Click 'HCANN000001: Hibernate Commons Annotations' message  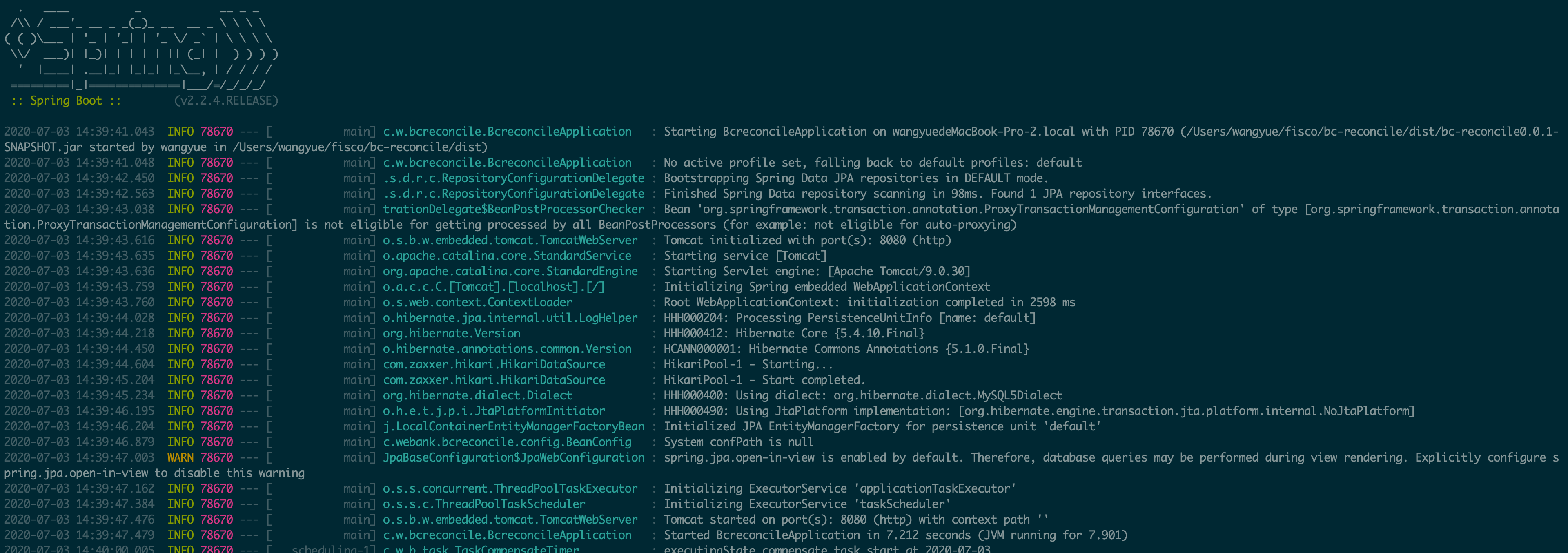coord(846,349)
